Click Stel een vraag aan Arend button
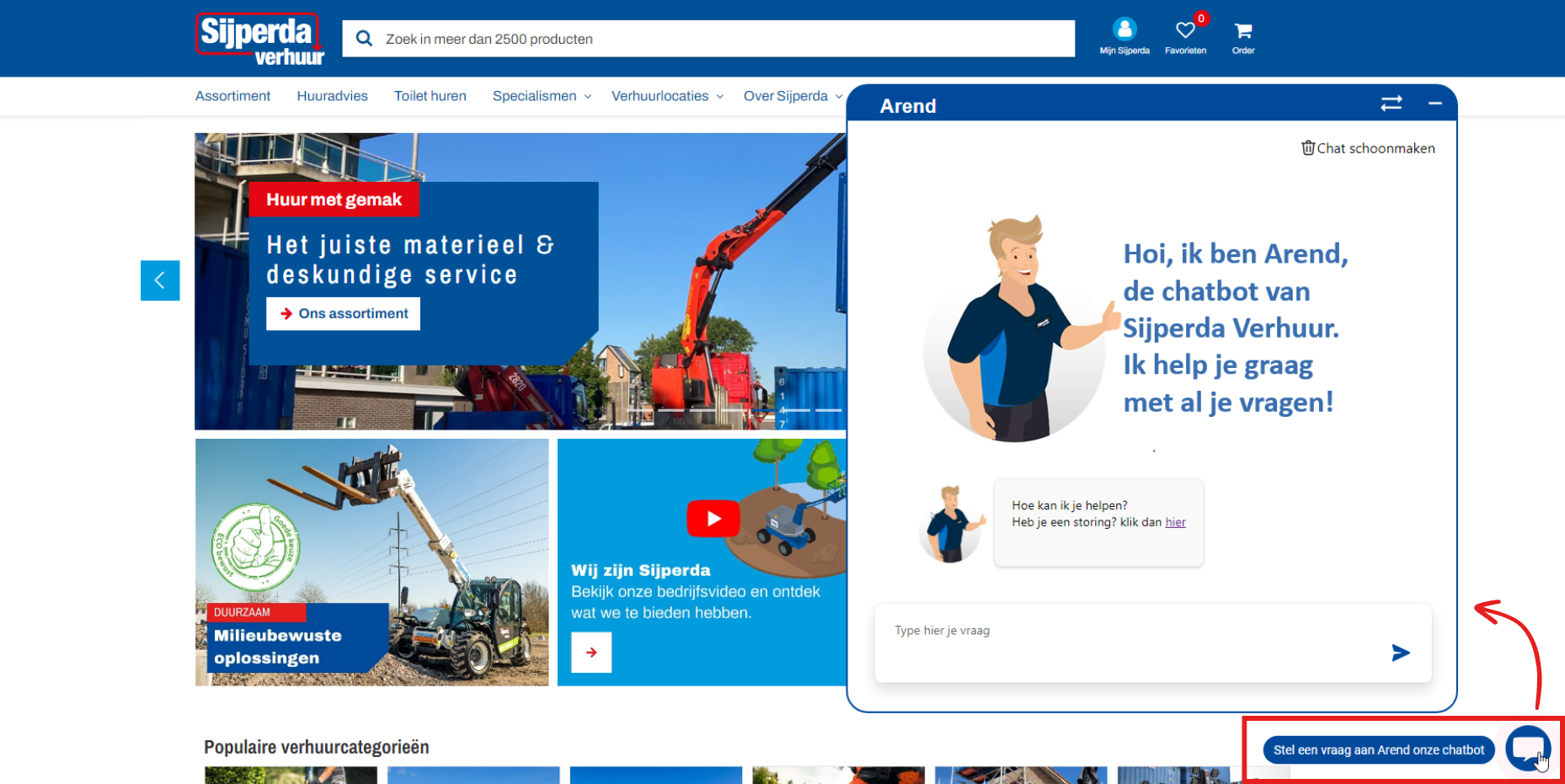This screenshot has height=784, width=1565. [1379, 749]
